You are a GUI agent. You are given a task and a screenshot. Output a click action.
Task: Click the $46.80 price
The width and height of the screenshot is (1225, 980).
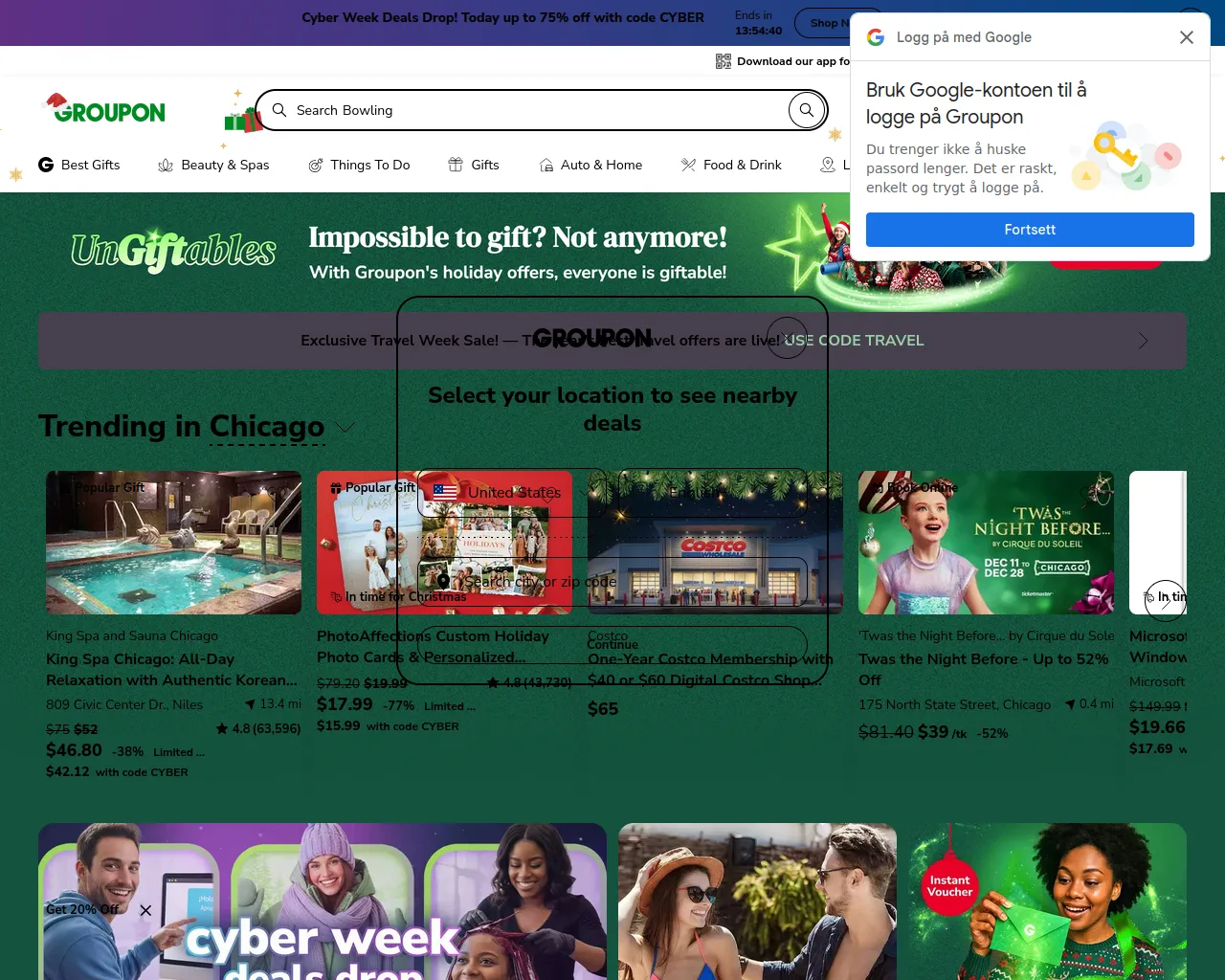click(74, 750)
